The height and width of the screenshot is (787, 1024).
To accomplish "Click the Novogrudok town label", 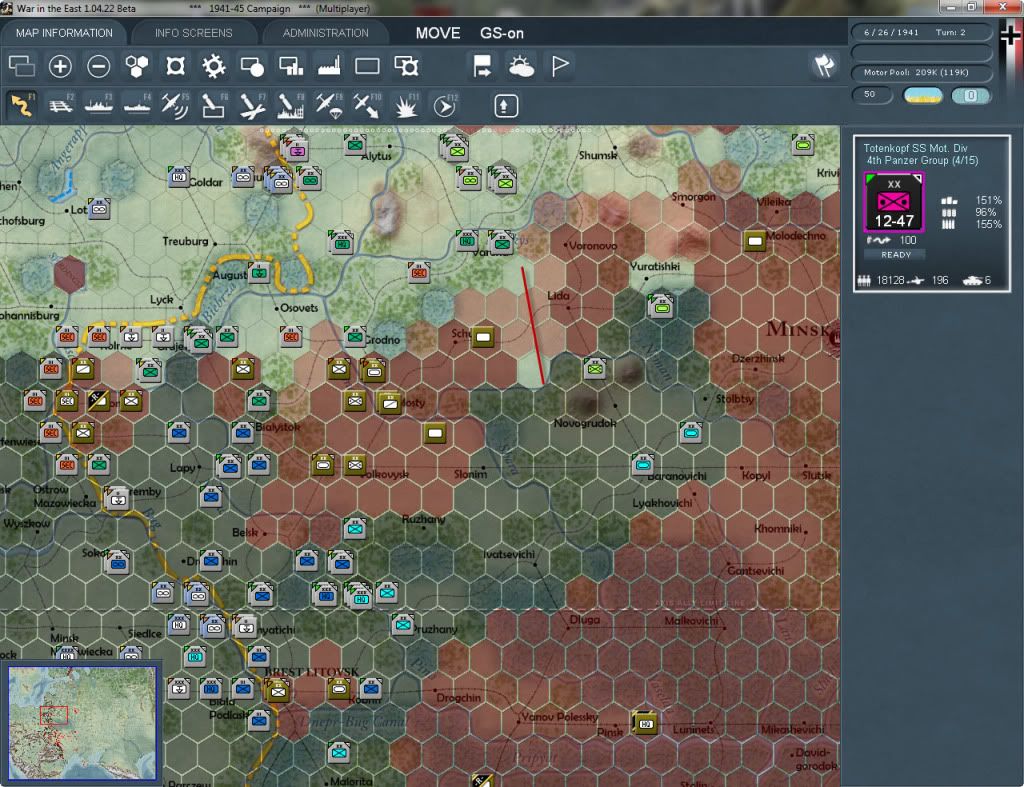I will point(584,423).
